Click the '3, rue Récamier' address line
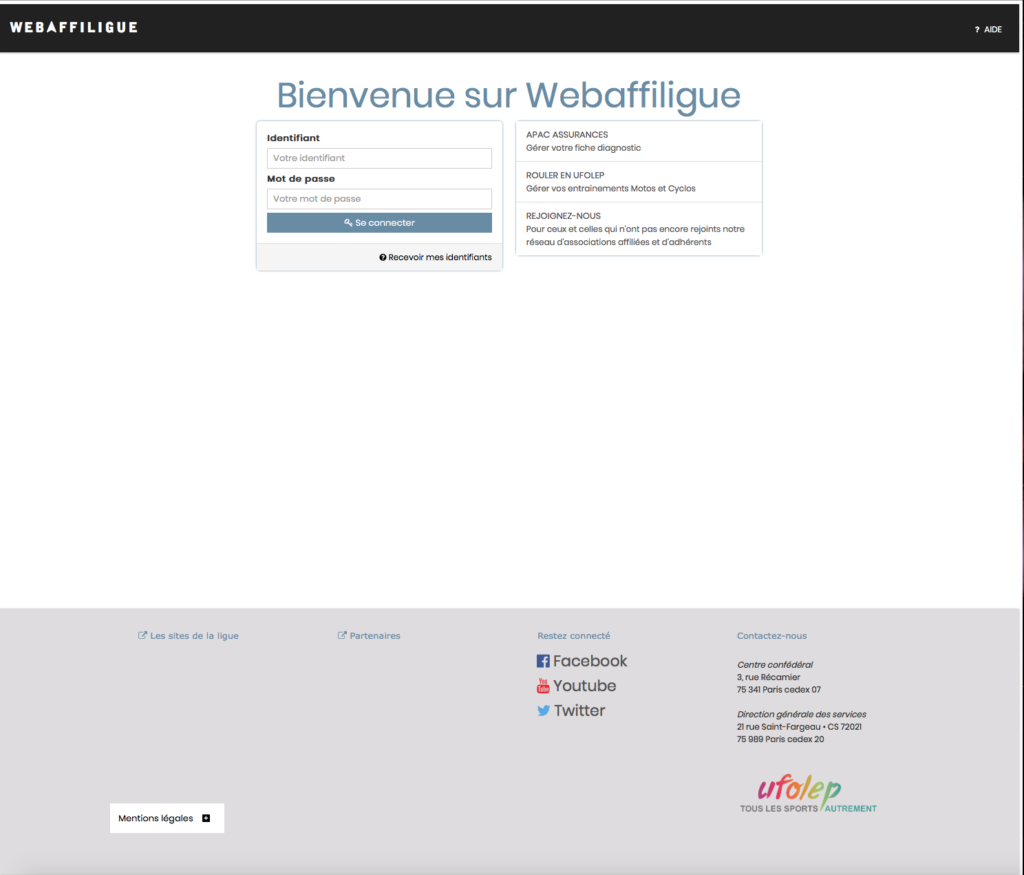The width and height of the screenshot is (1024, 875). pos(768,677)
